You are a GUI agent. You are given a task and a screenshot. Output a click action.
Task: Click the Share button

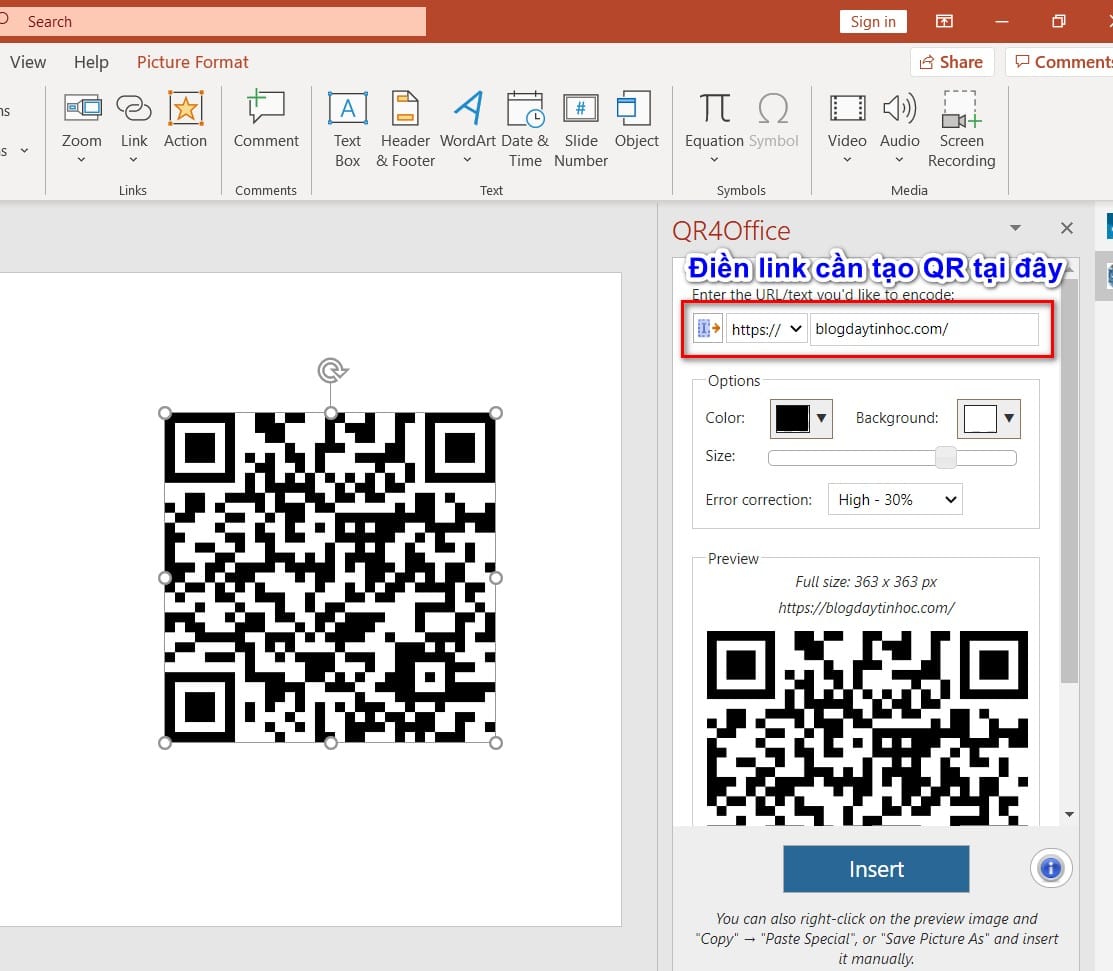[951, 62]
